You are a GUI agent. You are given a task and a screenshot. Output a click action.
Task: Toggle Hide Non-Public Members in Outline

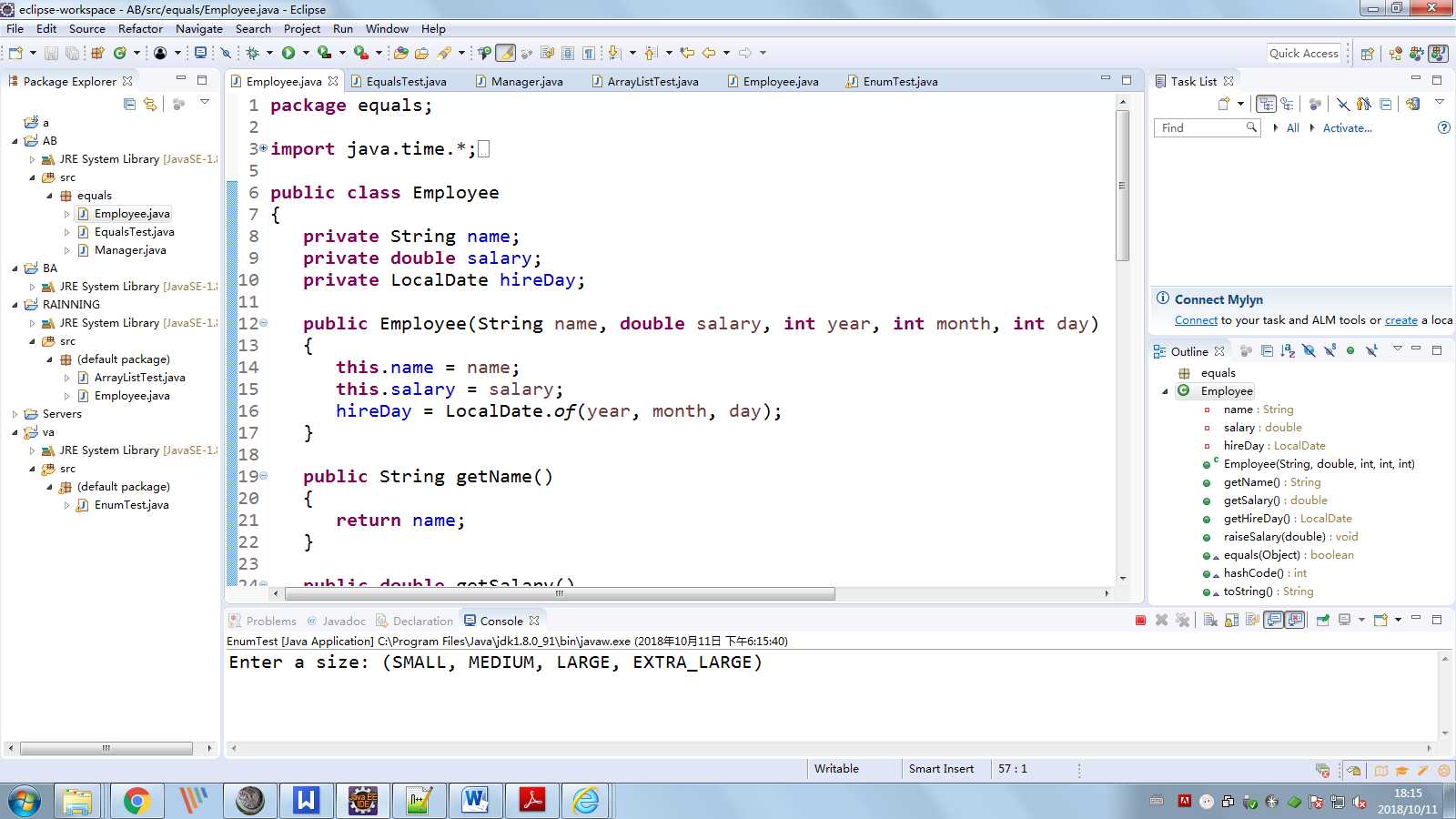click(x=1350, y=350)
